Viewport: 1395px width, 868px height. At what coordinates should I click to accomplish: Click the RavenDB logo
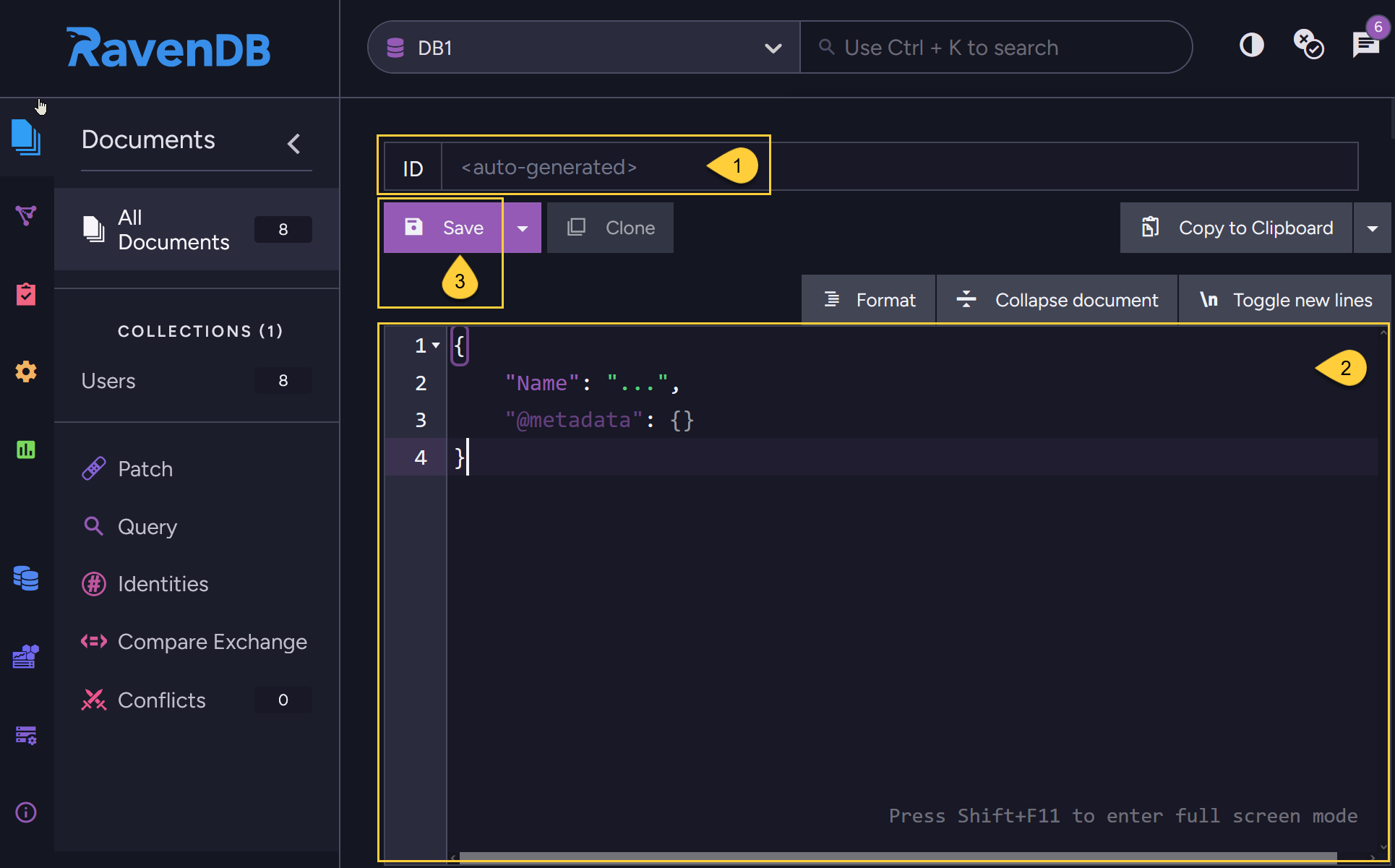(x=168, y=48)
